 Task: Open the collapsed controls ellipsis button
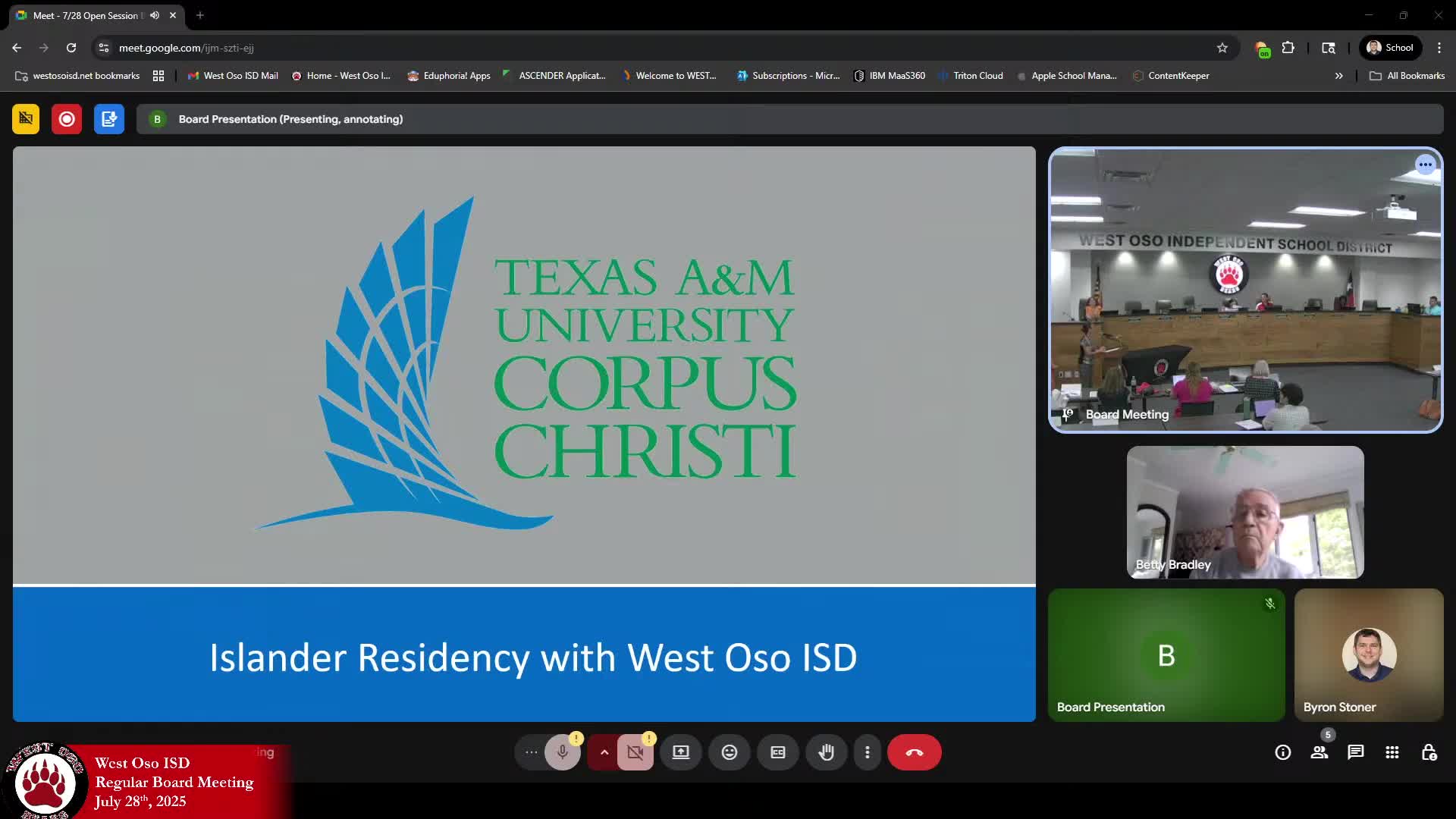(532, 752)
